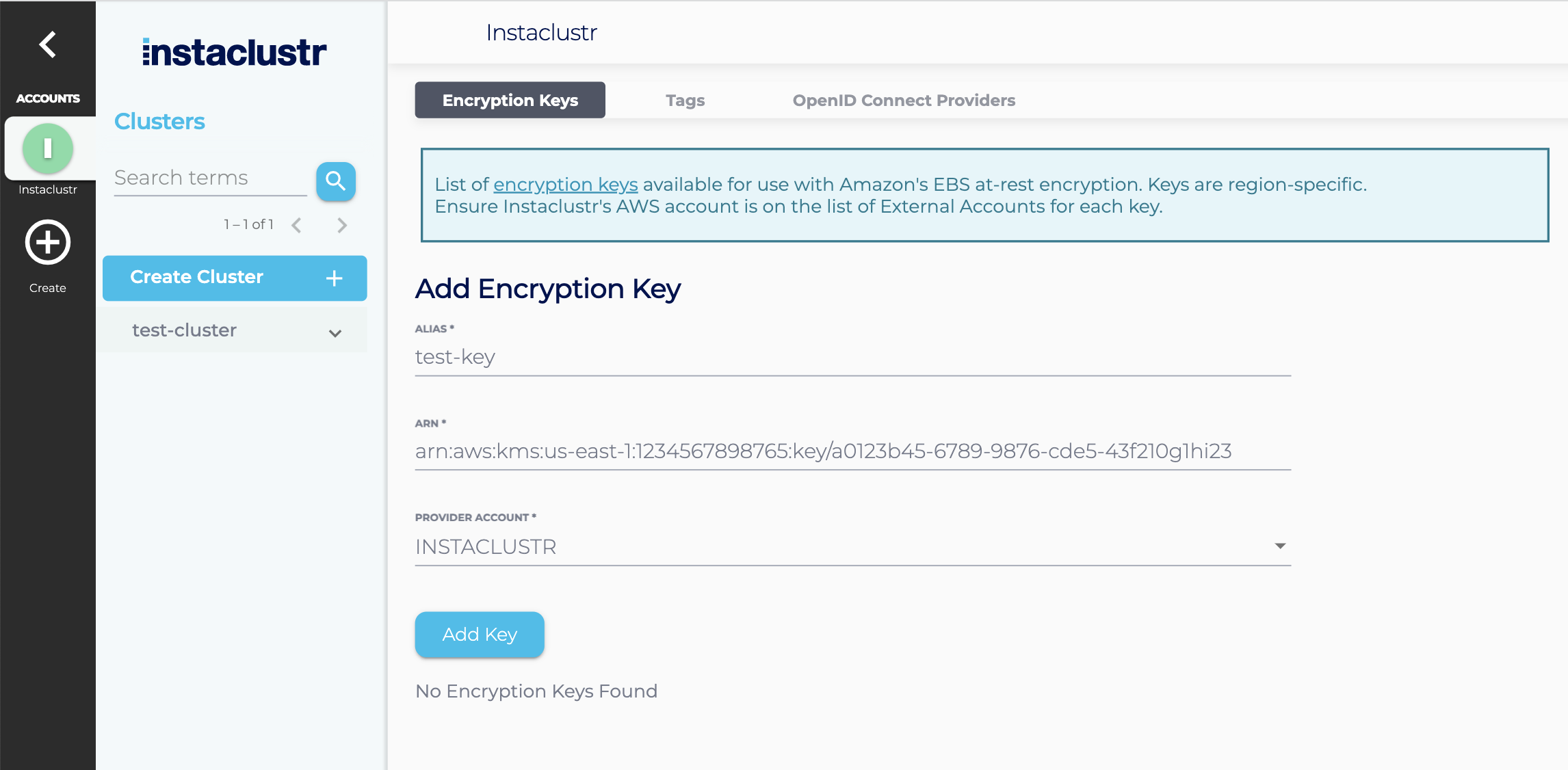Click the Add Key button
1568x770 pixels.
click(479, 635)
